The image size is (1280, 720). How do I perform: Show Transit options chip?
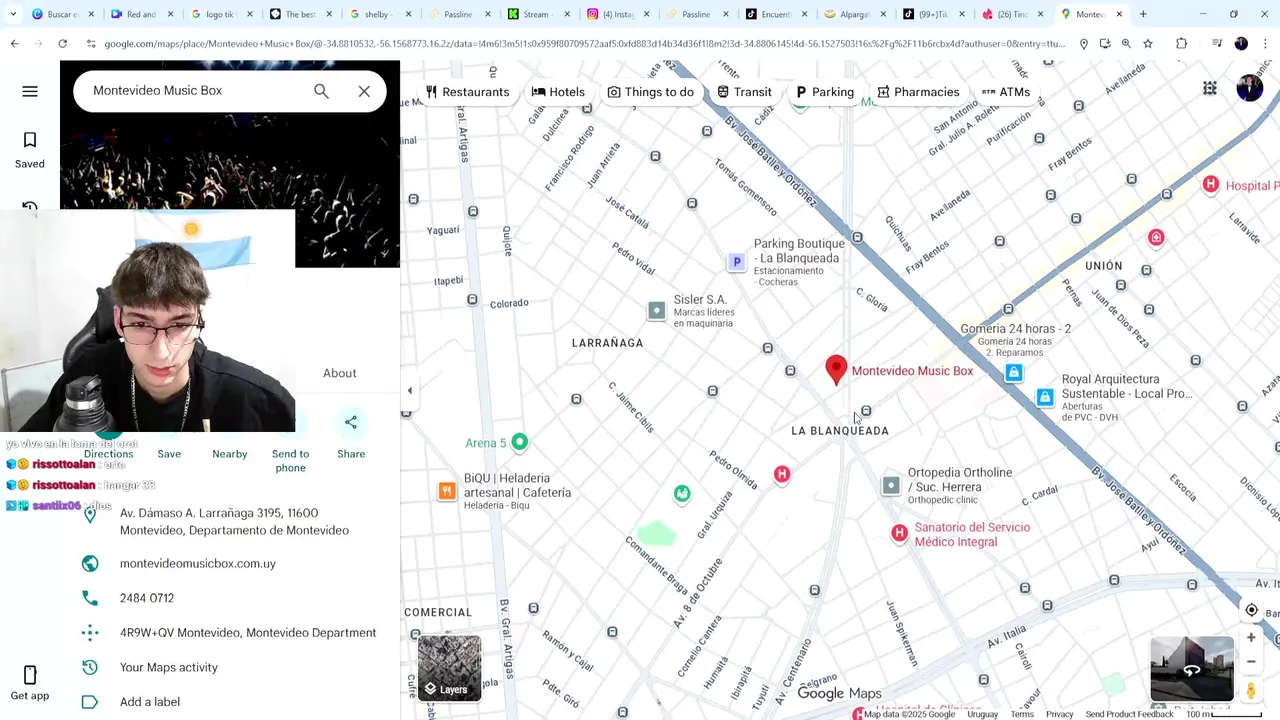pos(744,92)
